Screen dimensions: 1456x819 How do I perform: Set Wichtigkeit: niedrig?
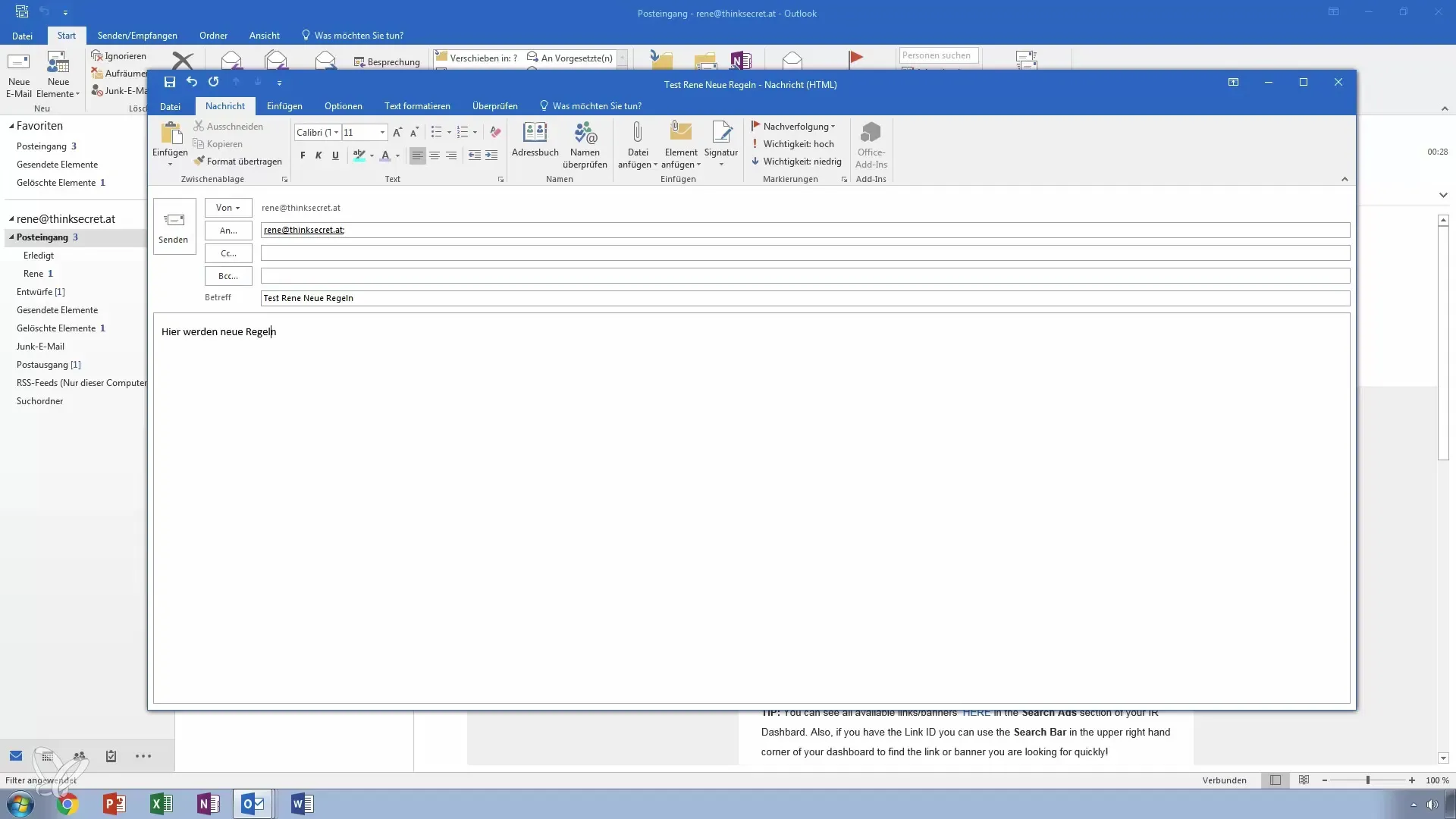click(x=796, y=162)
